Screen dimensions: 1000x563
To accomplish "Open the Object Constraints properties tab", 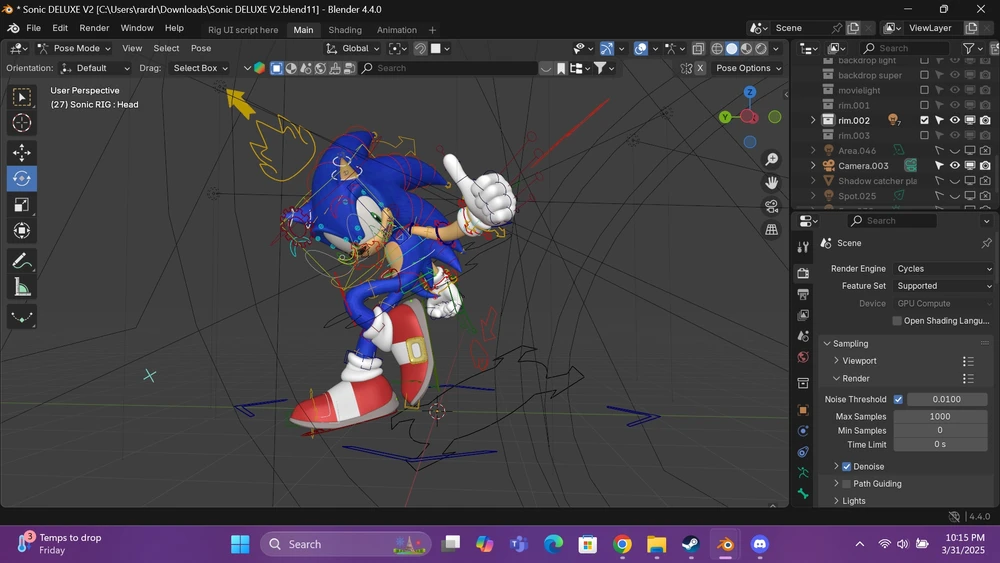I will [803, 452].
